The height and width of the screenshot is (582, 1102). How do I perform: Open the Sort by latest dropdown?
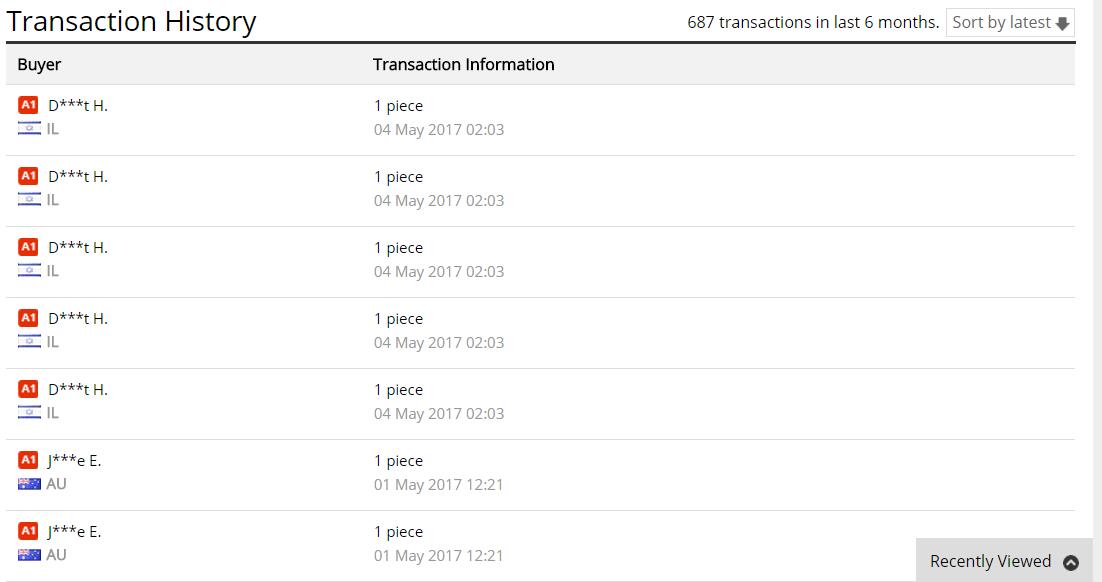[1010, 22]
